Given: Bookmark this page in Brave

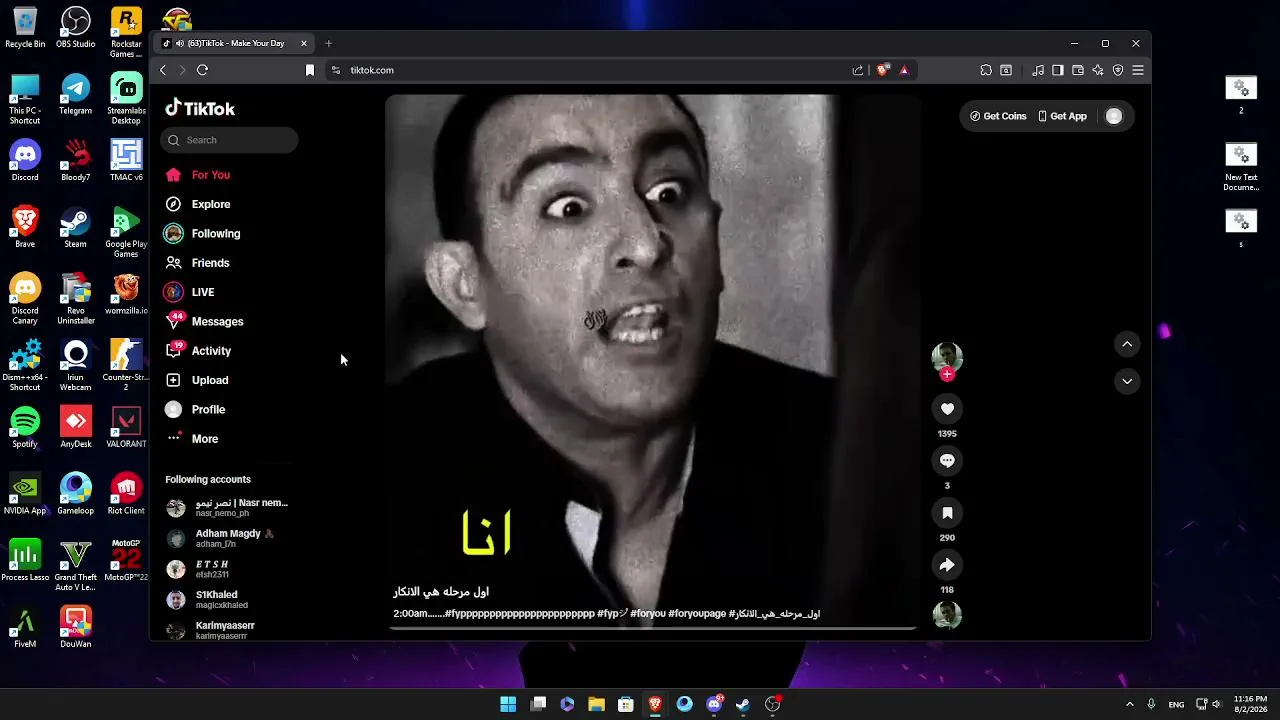Looking at the screenshot, I should click(310, 70).
